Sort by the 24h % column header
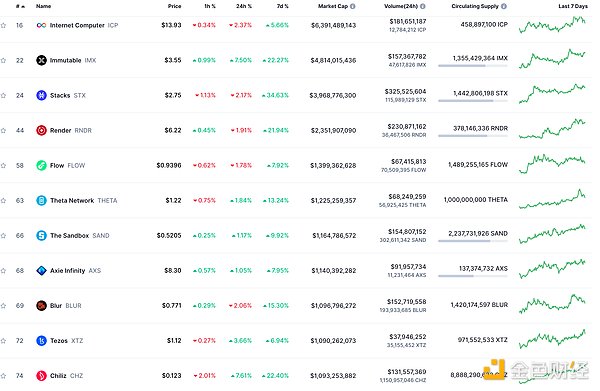This screenshot has width=600, height=391. point(244,6)
